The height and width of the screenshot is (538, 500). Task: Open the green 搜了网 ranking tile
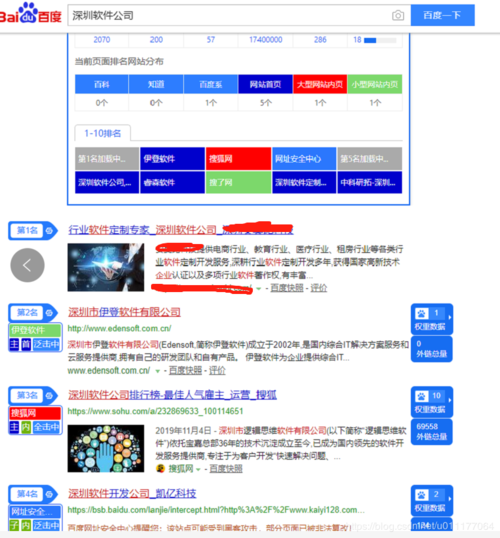click(x=238, y=183)
